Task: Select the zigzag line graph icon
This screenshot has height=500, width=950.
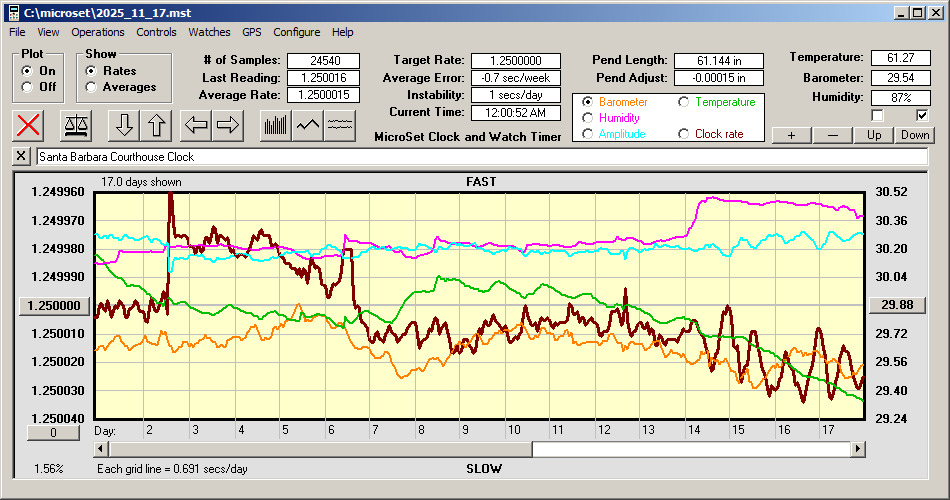Action: 308,125
